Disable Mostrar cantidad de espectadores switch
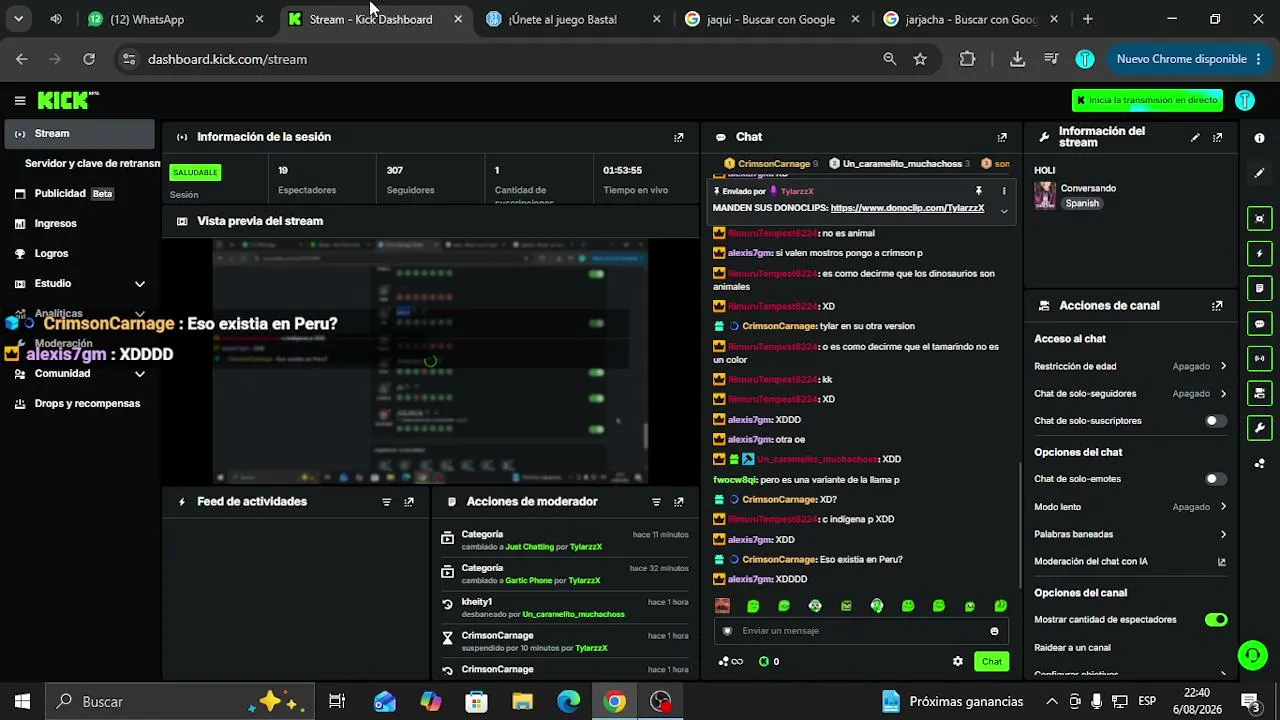Screen dimensions: 1280x720 (1215, 620)
